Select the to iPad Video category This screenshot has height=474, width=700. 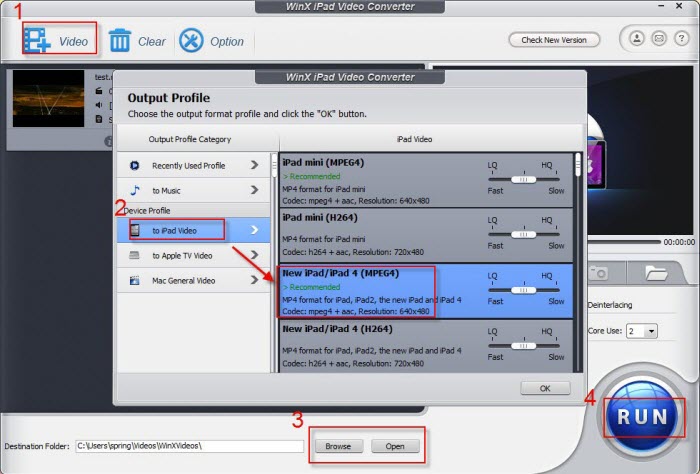(x=194, y=230)
